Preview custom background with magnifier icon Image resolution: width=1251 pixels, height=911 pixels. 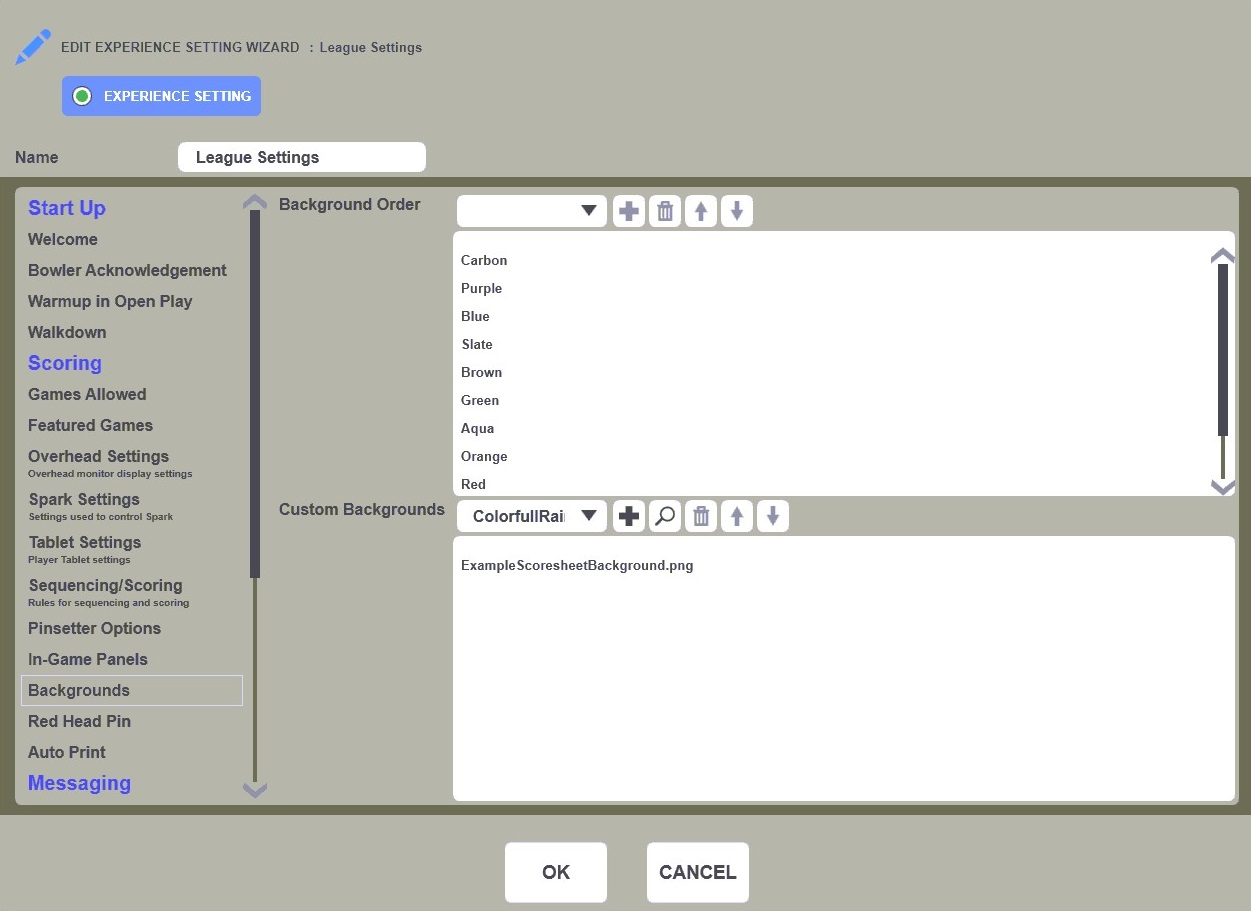[665, 516]
